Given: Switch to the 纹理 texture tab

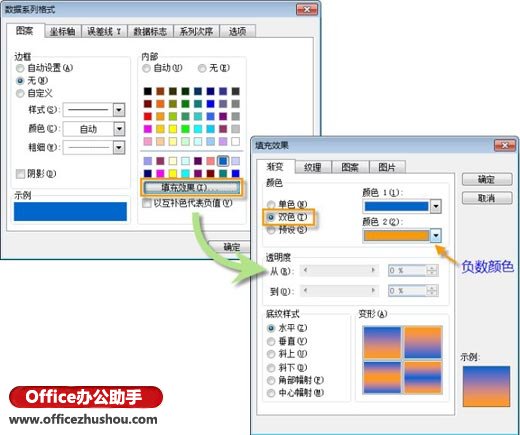Looking at the screenshot, I should pyautogui.click(x=313, y=167).
